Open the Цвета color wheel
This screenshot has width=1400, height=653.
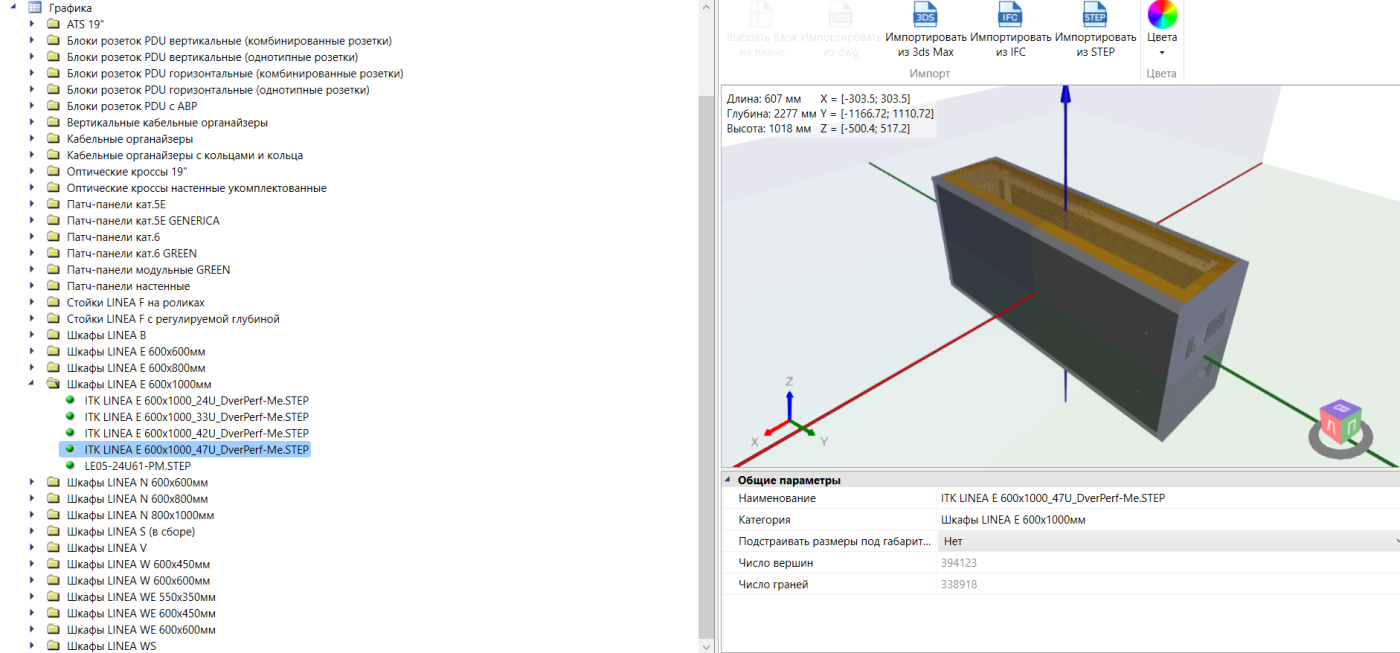click(x=1162, y=14)
